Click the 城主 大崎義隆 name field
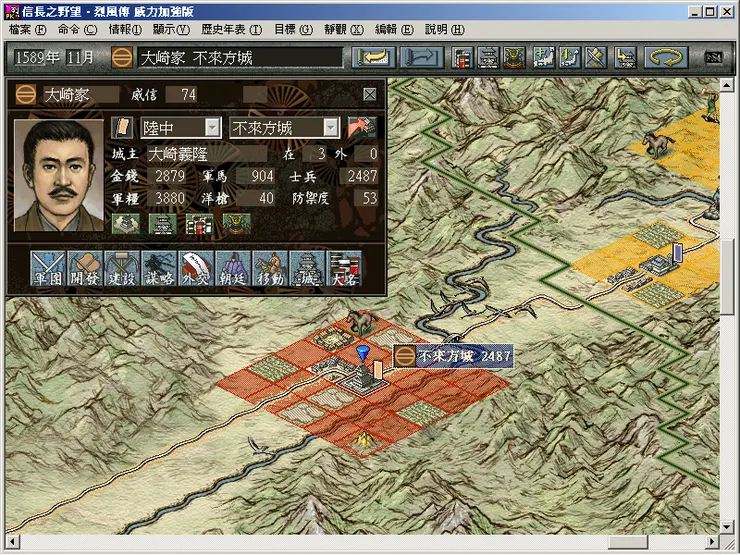 207,154
